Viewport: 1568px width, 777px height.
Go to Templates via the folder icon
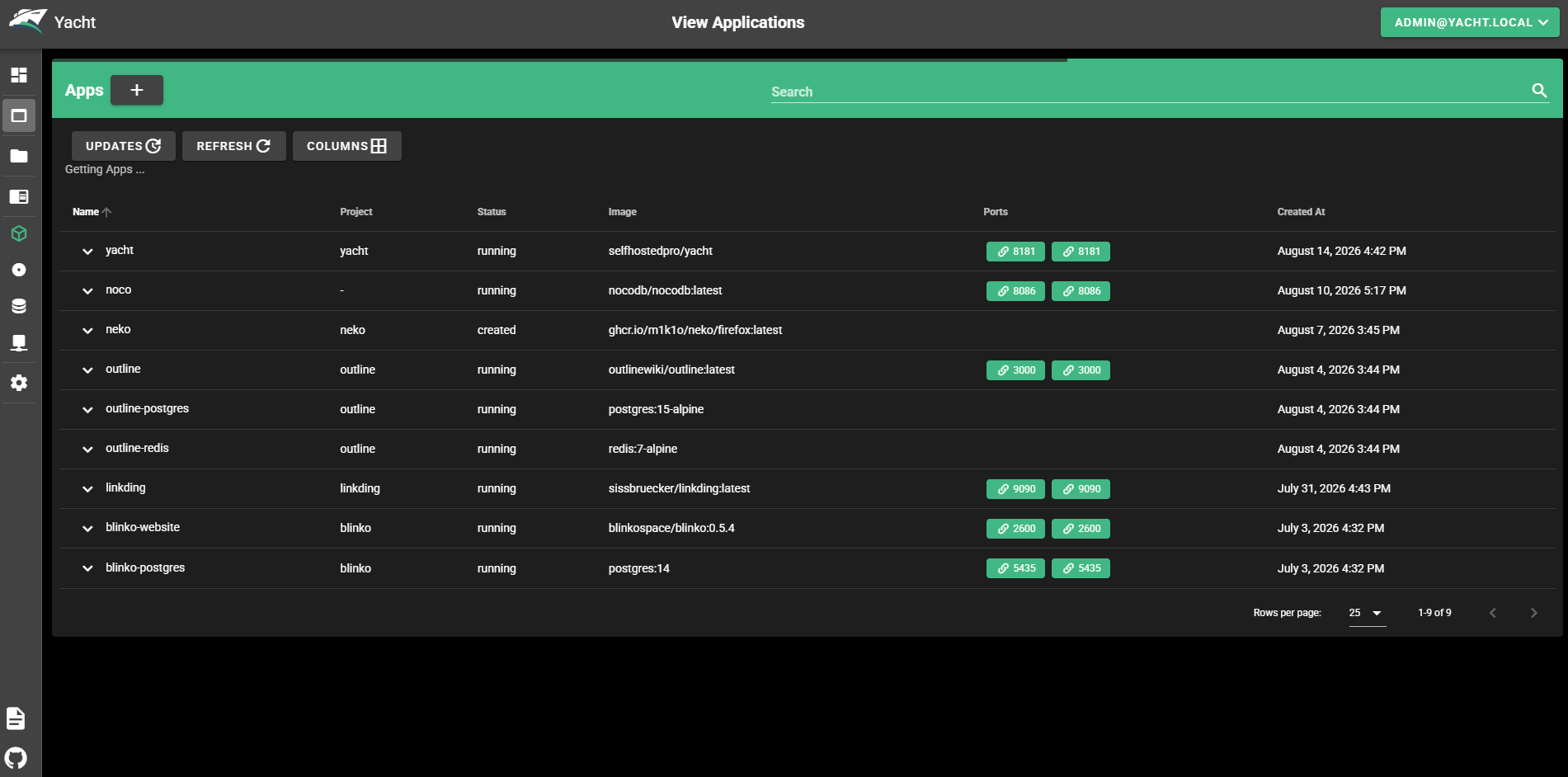pos(19,156)
